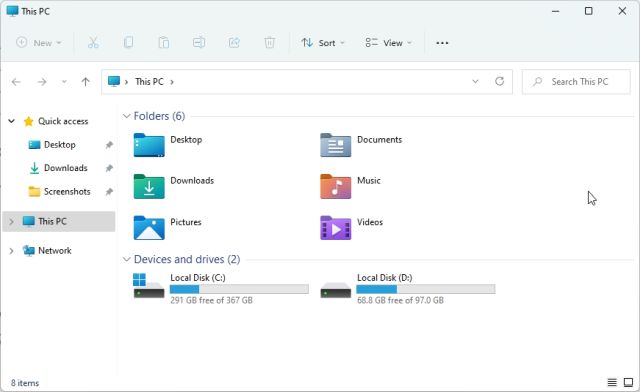
Task: Click the Pictures folder label
Action: [x=186, y=222]
